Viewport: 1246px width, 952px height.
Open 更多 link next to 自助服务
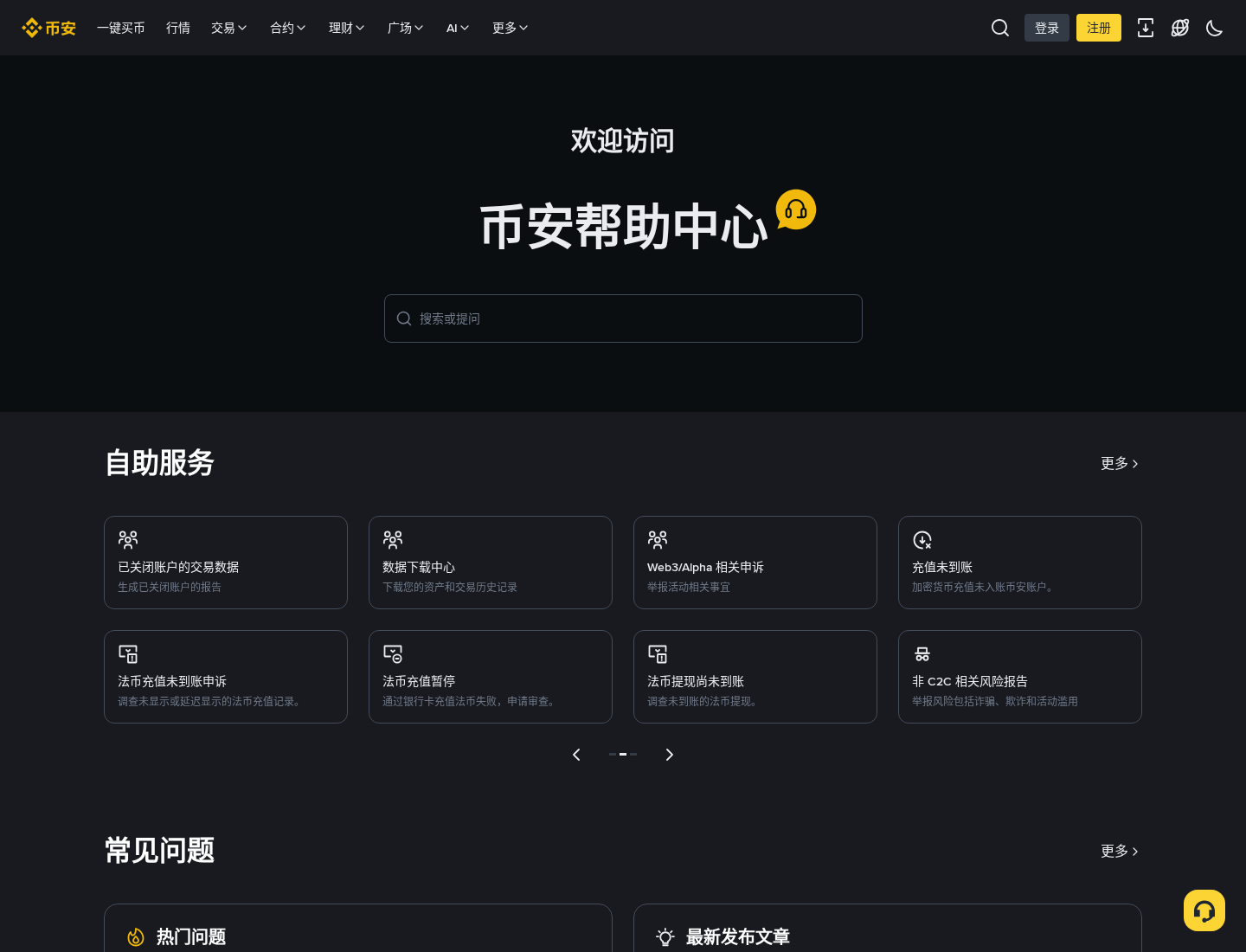(x=1120, y=464)
